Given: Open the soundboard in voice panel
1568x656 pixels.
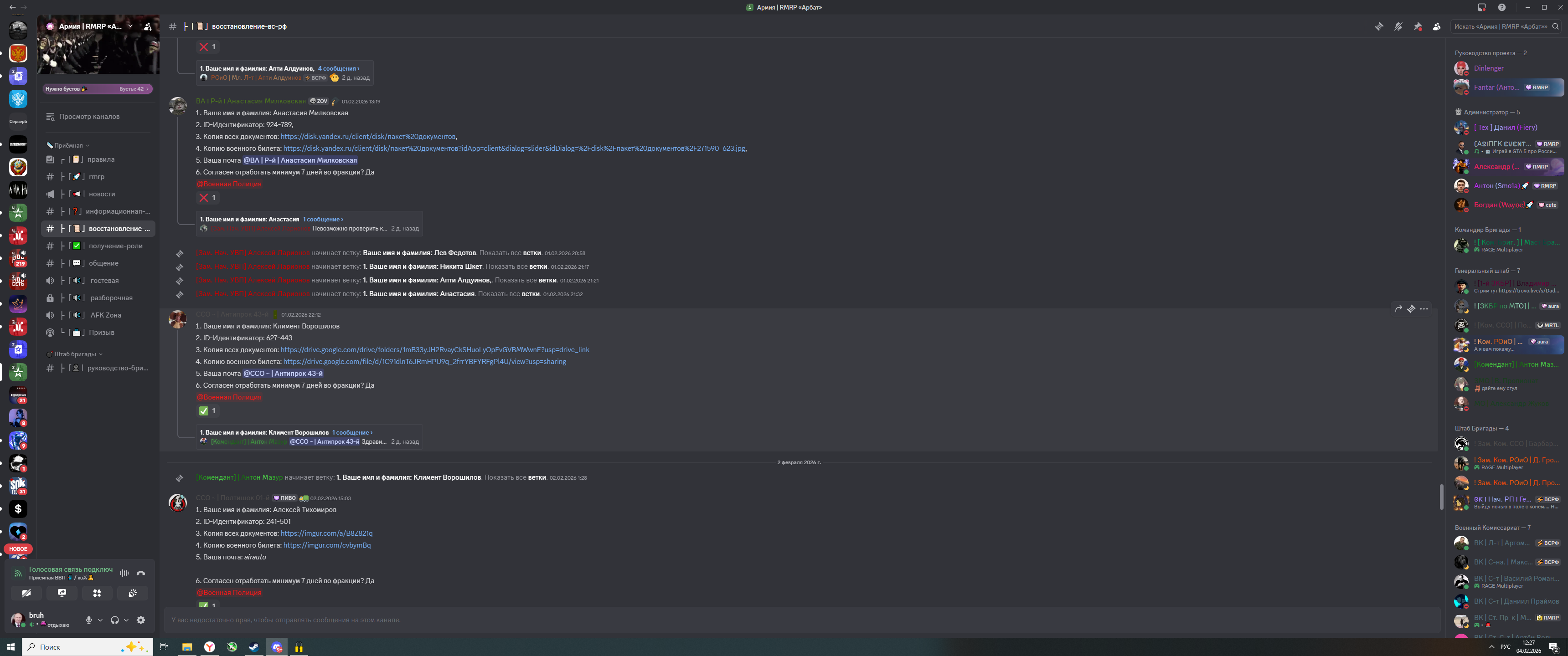Looking at the screenshot, I should tap(132, 593).
